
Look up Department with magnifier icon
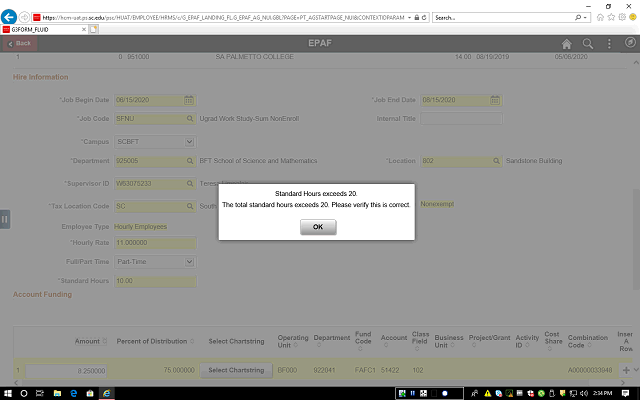[x=190, y=161]
